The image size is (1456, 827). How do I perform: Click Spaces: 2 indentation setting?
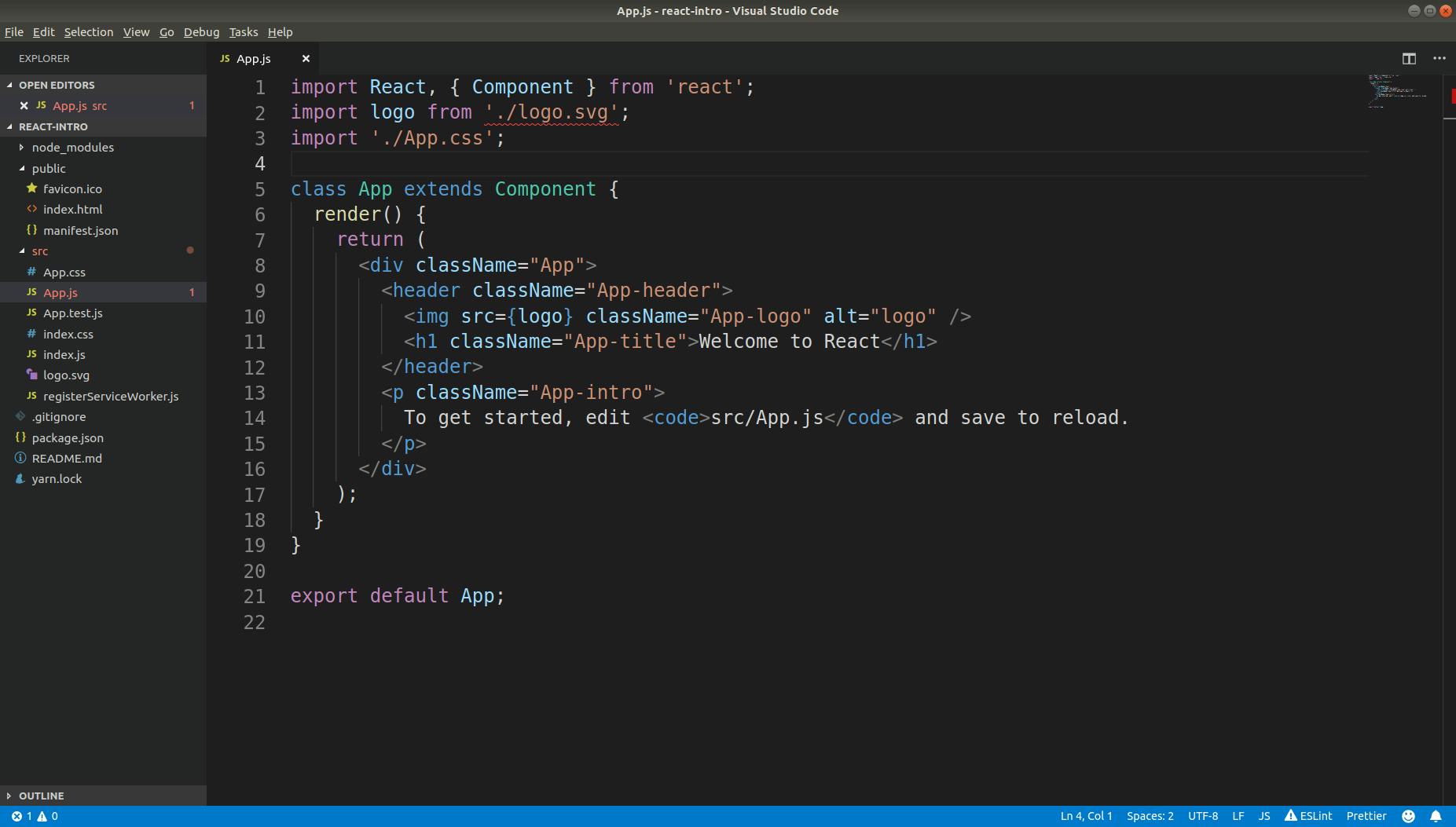coord(1150,816)
